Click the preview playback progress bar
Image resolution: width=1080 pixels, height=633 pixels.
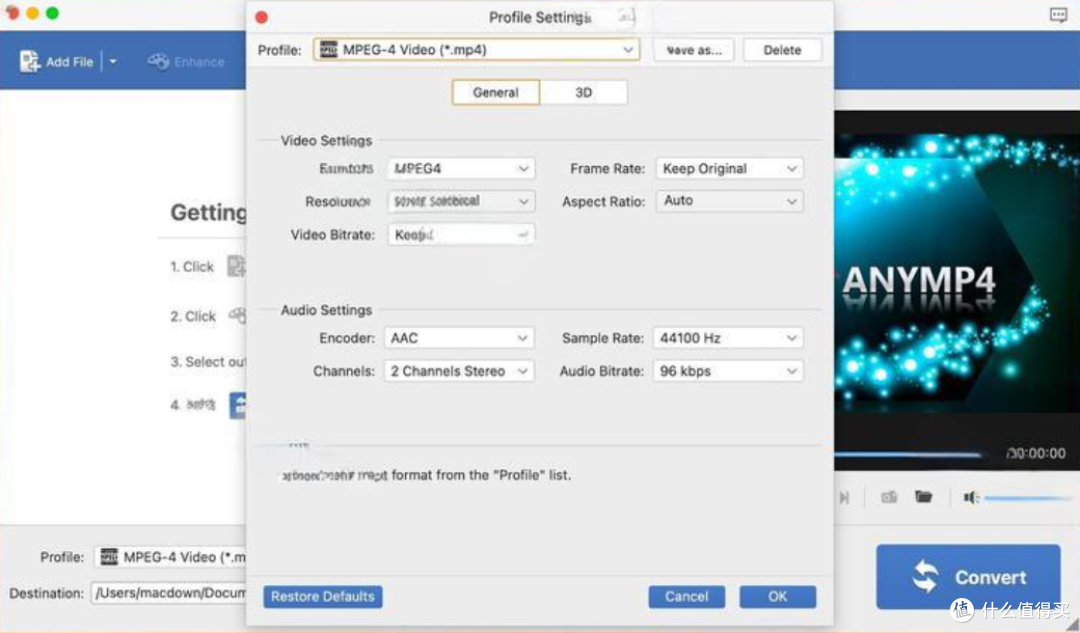point(908,455)
